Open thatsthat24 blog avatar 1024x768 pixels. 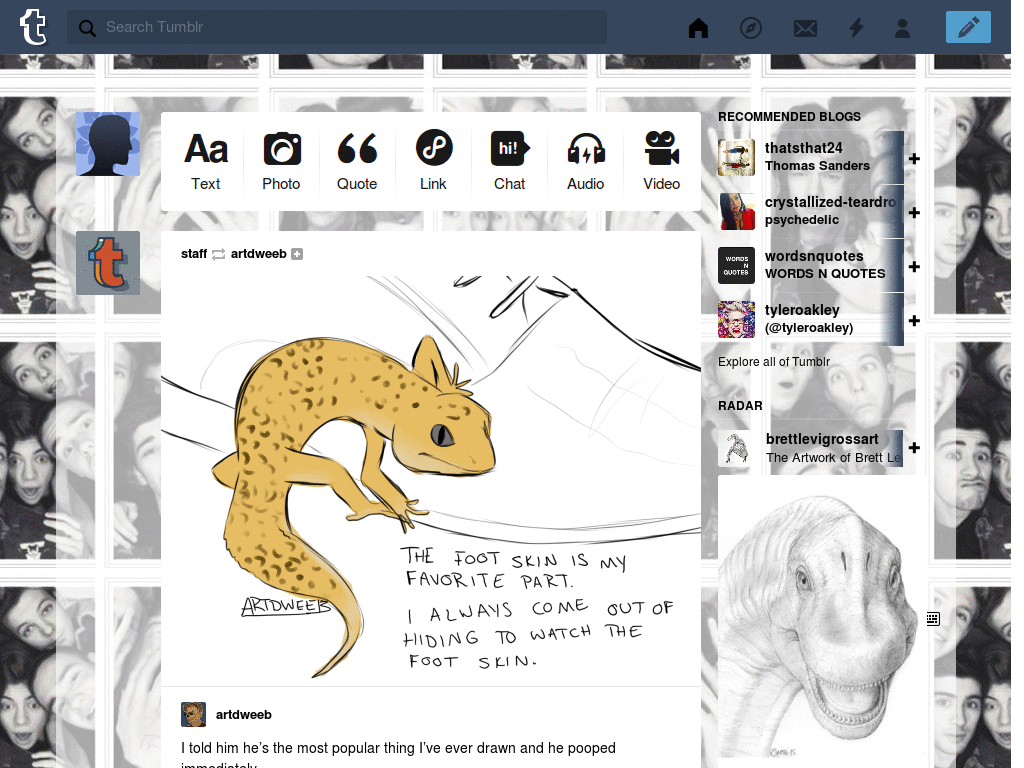(x=737, y=157)
